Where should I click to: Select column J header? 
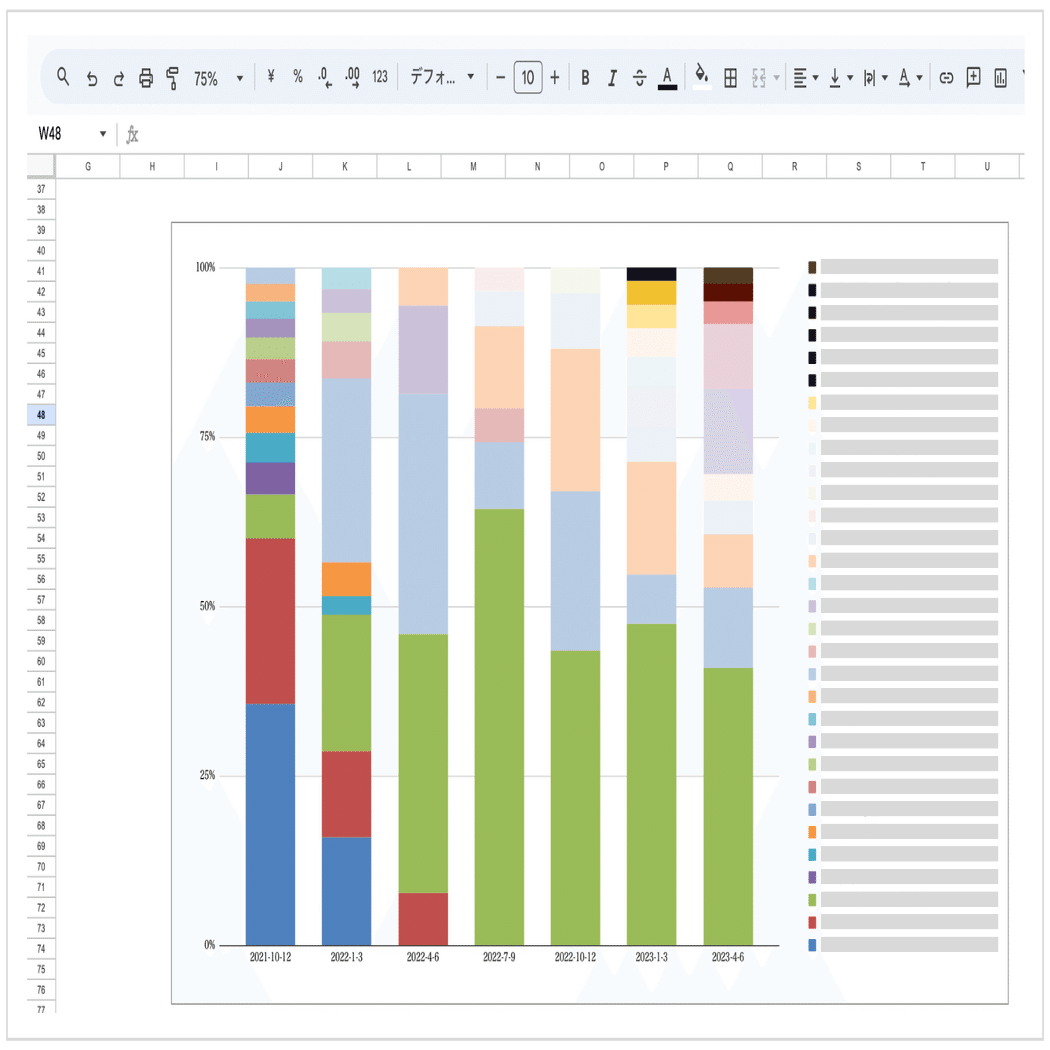point(281,166)
